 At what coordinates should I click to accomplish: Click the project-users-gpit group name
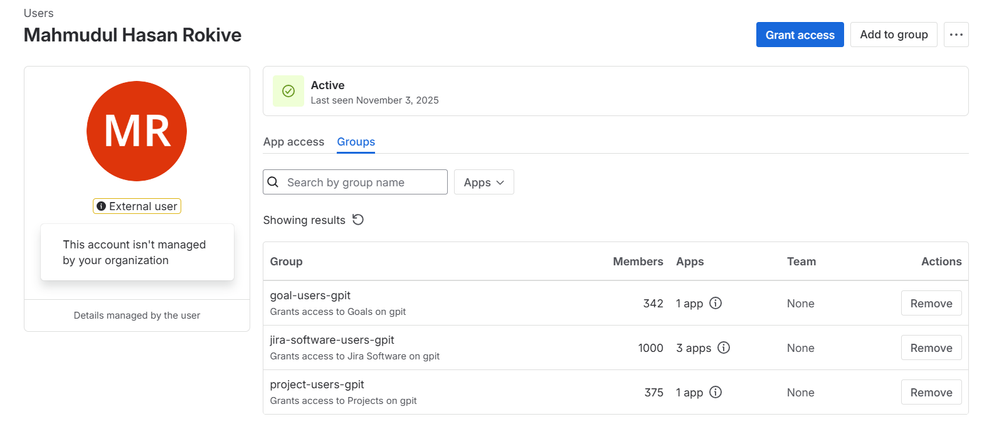[x=317, y=385]
